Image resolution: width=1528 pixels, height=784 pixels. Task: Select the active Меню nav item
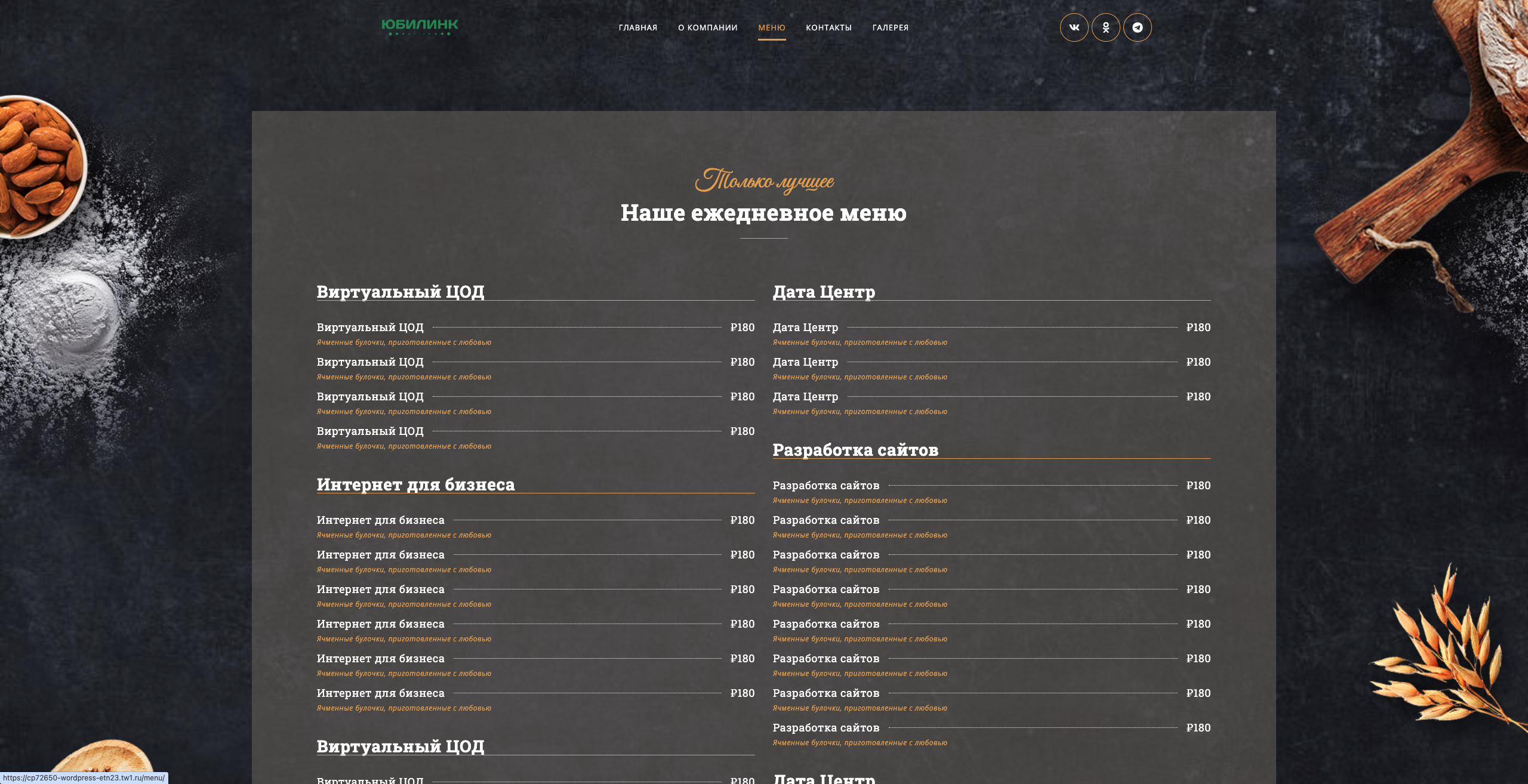click(771, 27)
